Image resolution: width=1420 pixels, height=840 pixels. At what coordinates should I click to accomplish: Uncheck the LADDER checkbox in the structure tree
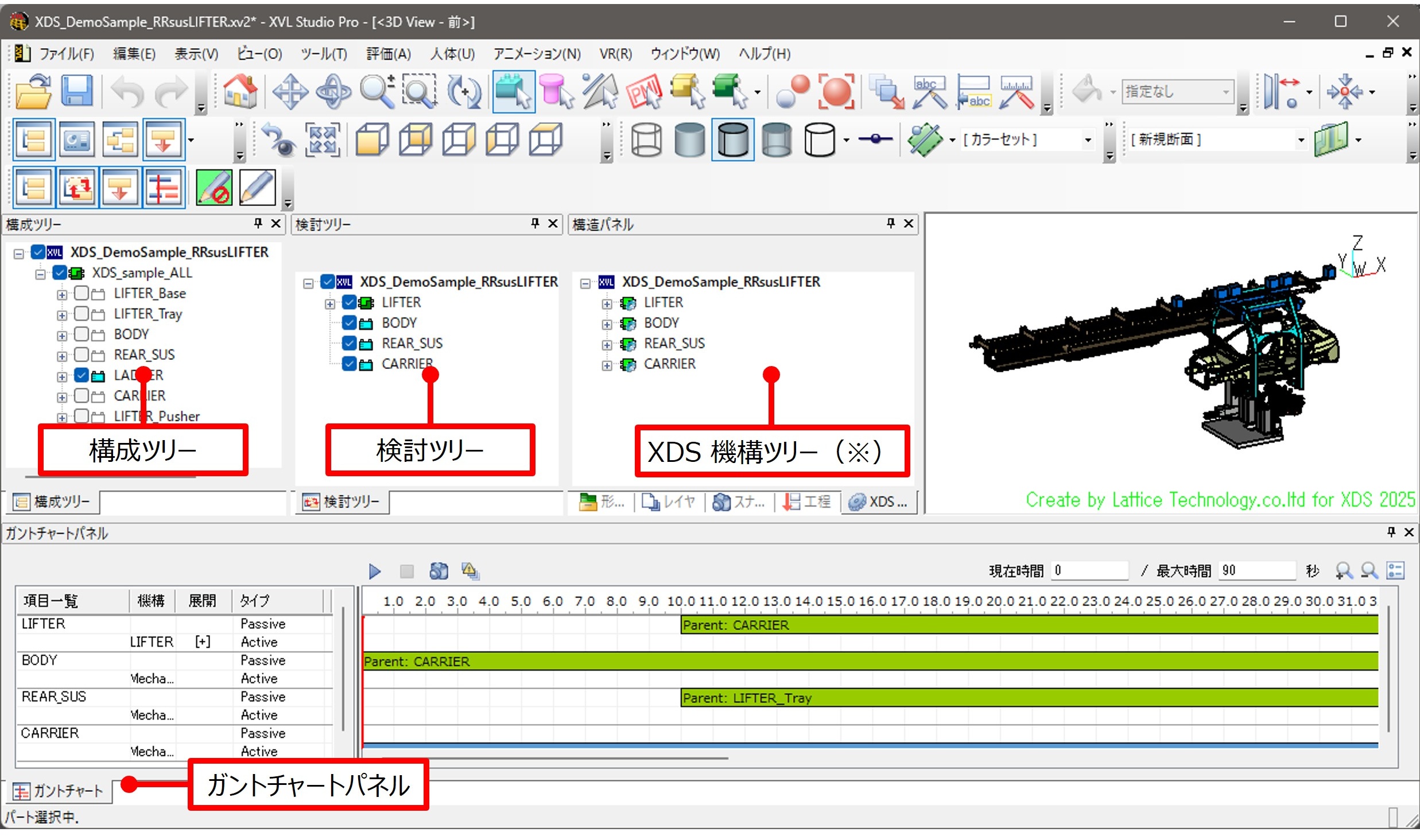(x=82, y=376)
